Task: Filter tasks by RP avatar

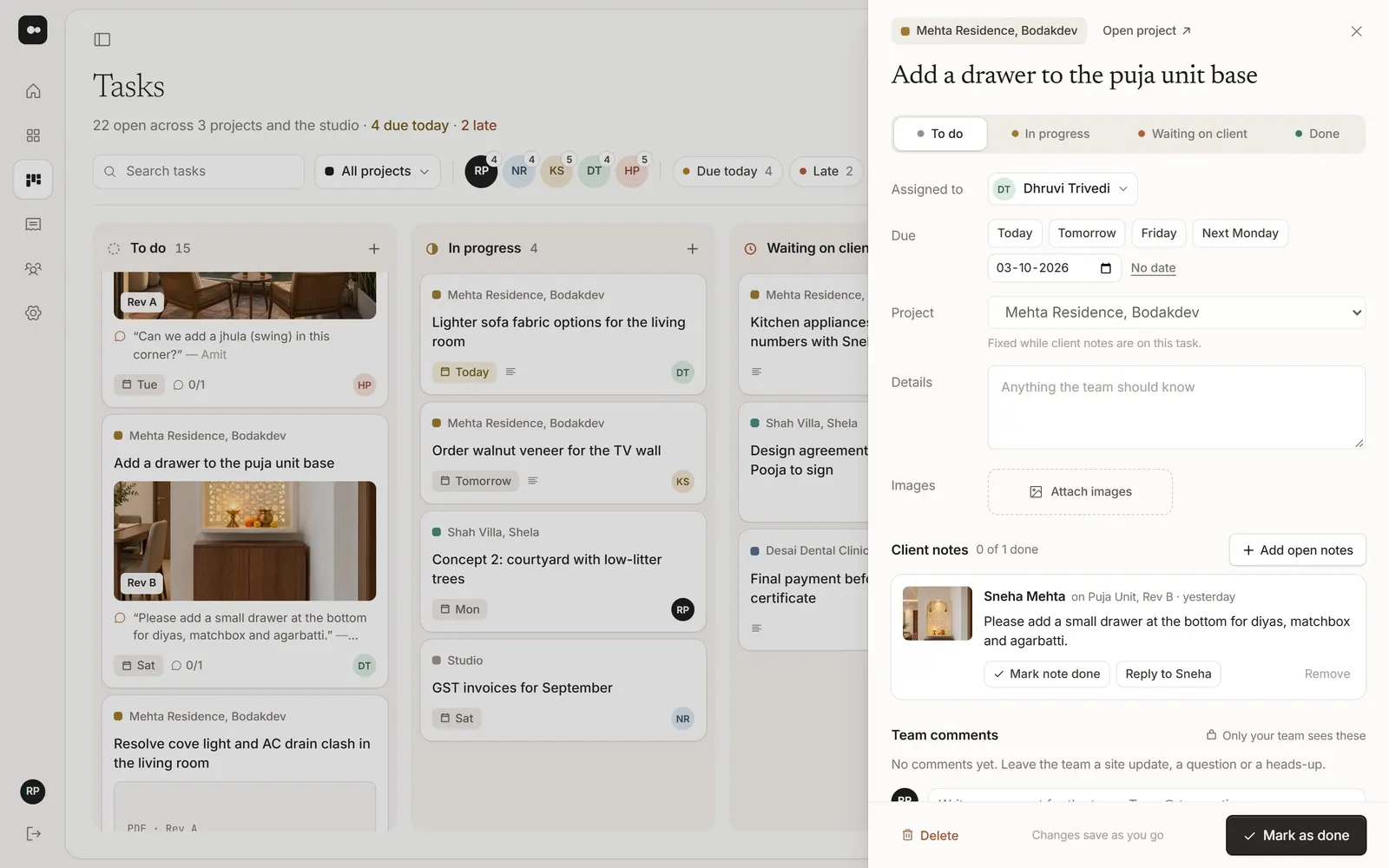Action: [x=481, y=171]
